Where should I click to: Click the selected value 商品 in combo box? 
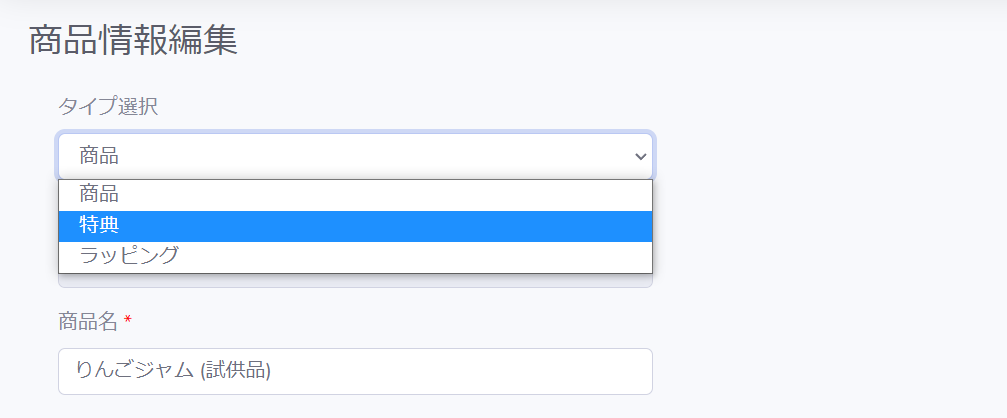(99, 156)
